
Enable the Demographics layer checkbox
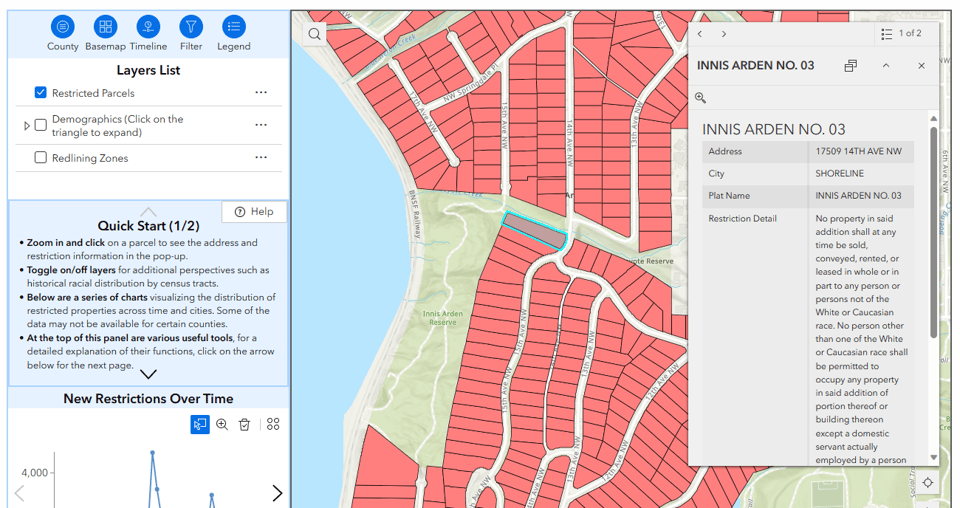(x=41, y=125)
